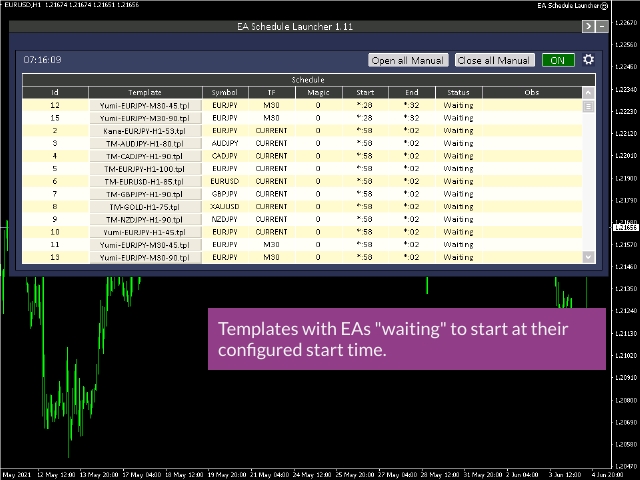The image size is (640, 480).
Task: Open Yumi-EURJPY-M30-45.tpl template, row id 11
Action: 145,244
